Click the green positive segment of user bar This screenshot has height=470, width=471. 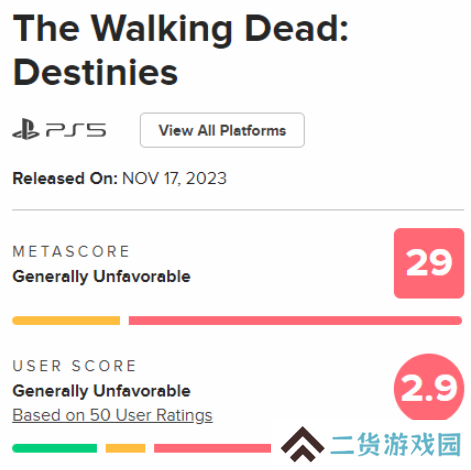pos(55,448)
